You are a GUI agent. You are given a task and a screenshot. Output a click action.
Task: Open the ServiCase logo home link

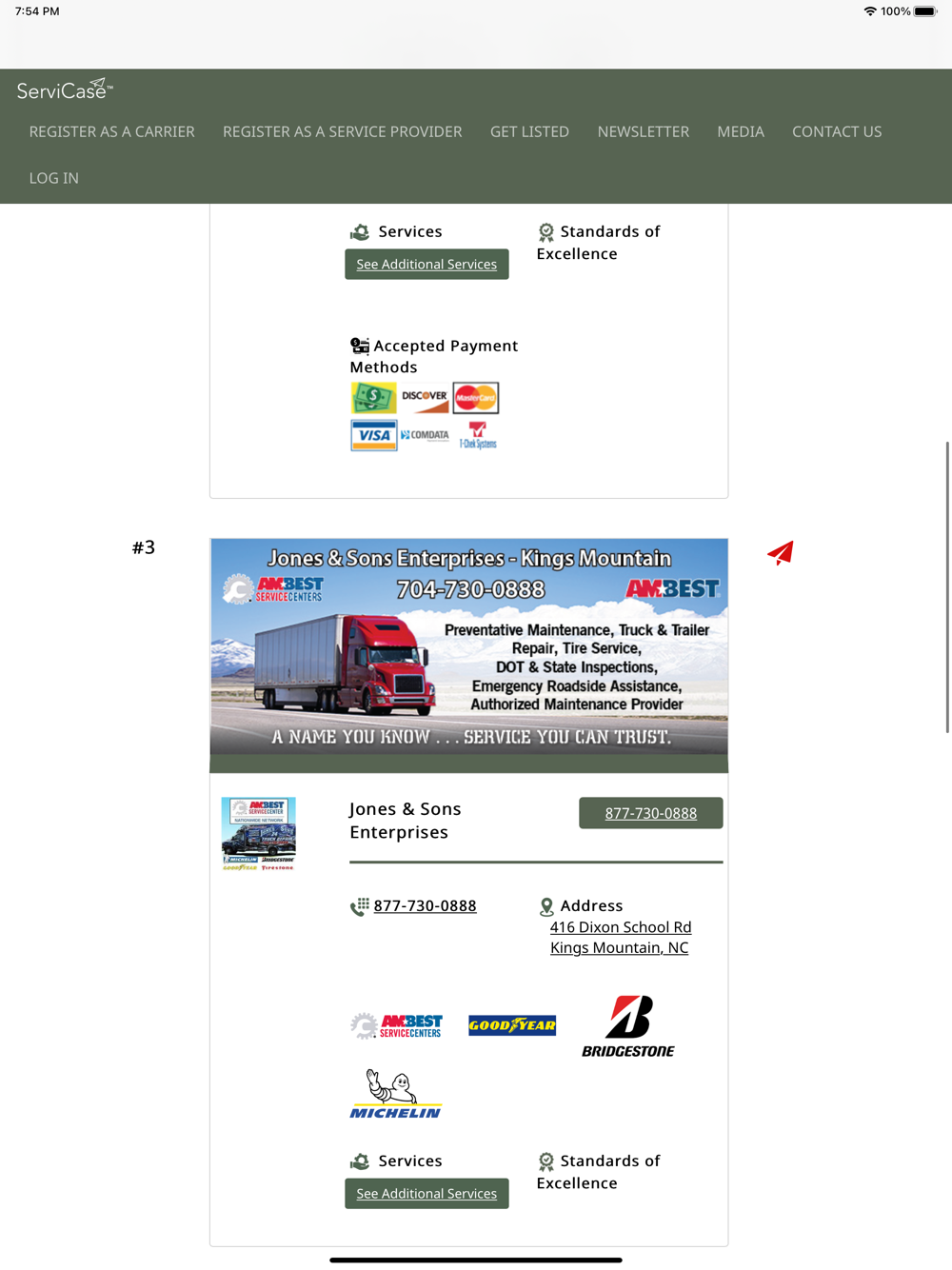pyautogui.click(x=64, y=89)
